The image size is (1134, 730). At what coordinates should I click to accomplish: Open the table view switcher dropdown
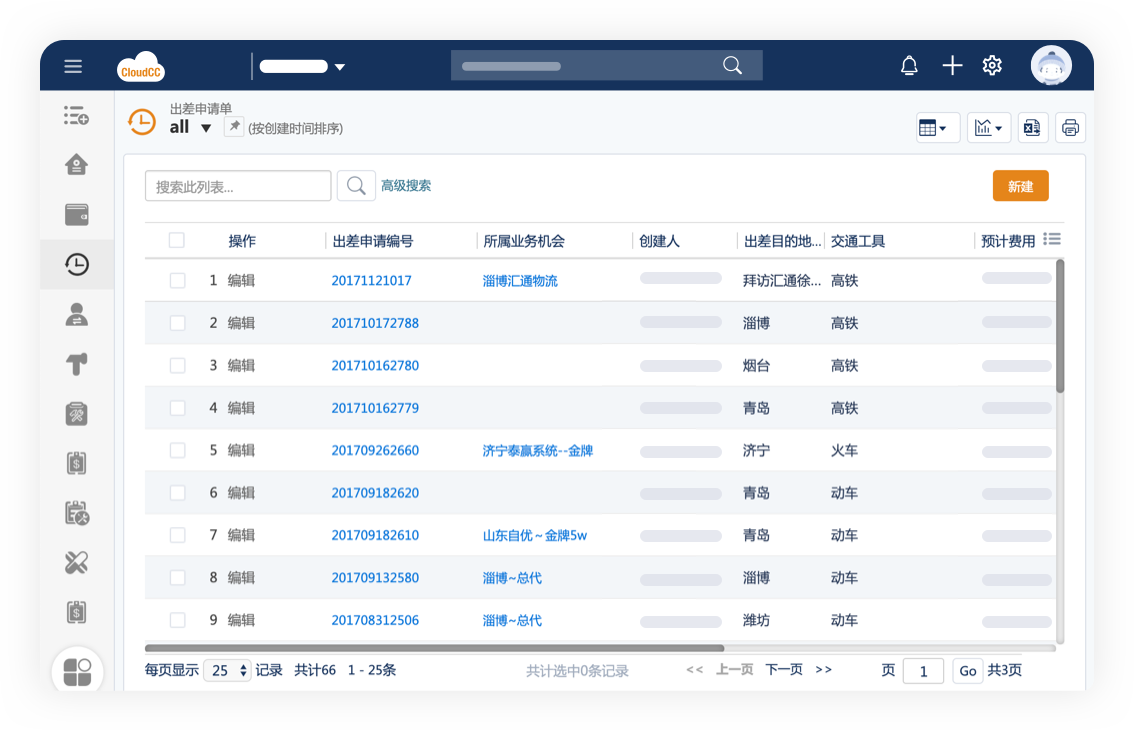pyautogui.click(x=937, y=127)
